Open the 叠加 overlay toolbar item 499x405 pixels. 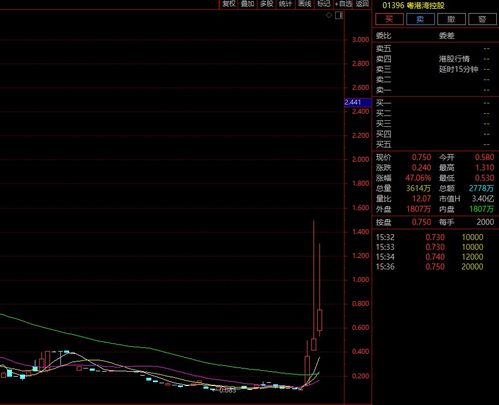(x=247, y=4)
